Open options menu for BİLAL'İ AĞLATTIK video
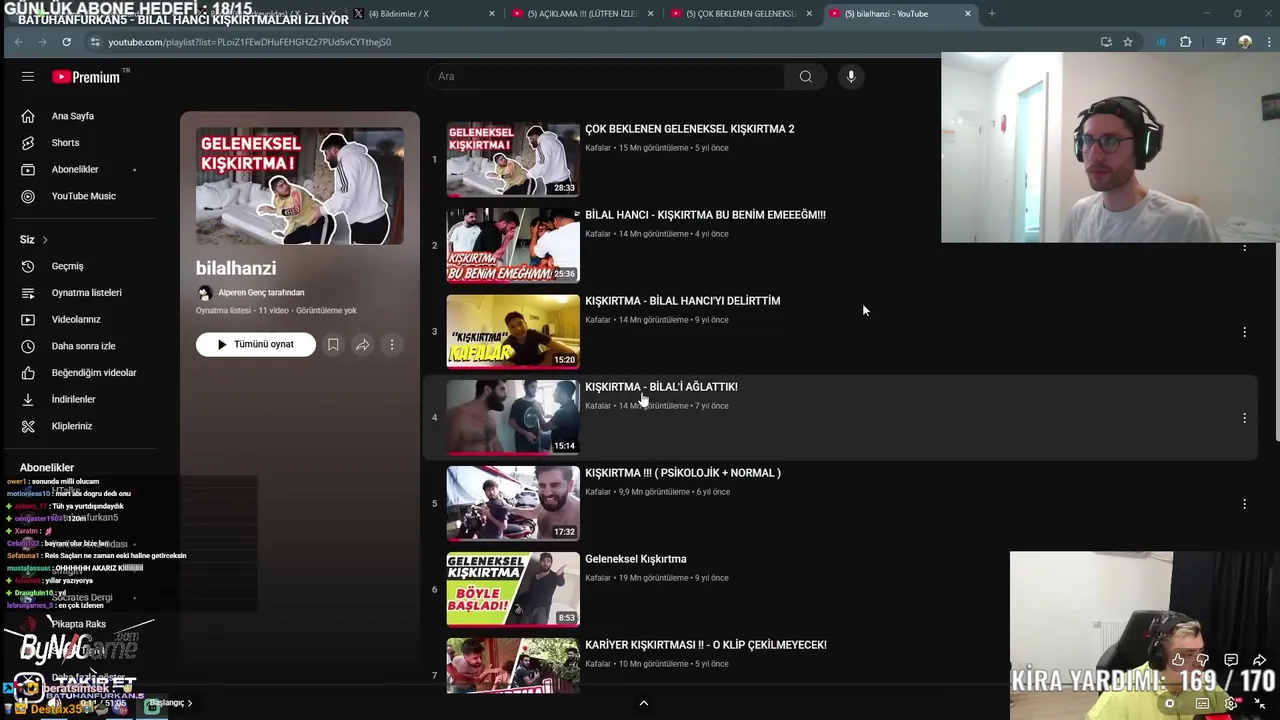 point(1244,418)
